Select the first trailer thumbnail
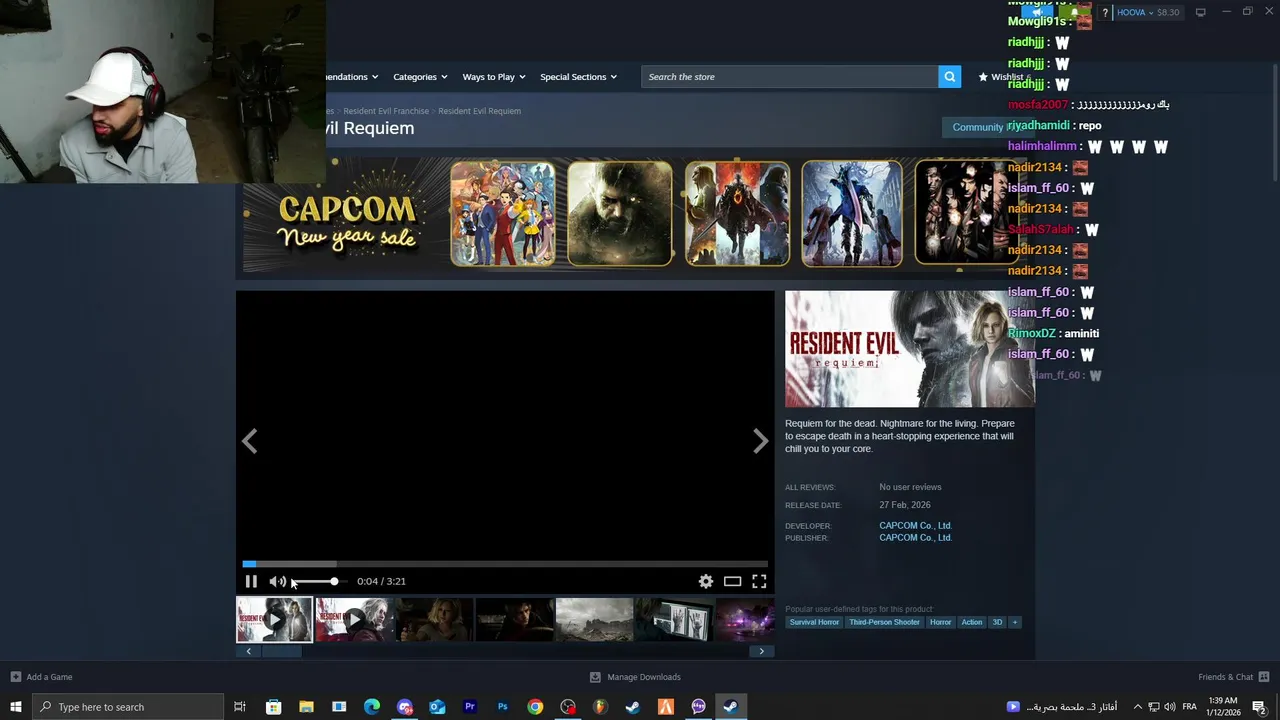Screen dimensions: 1280x720 coord(274,620)
